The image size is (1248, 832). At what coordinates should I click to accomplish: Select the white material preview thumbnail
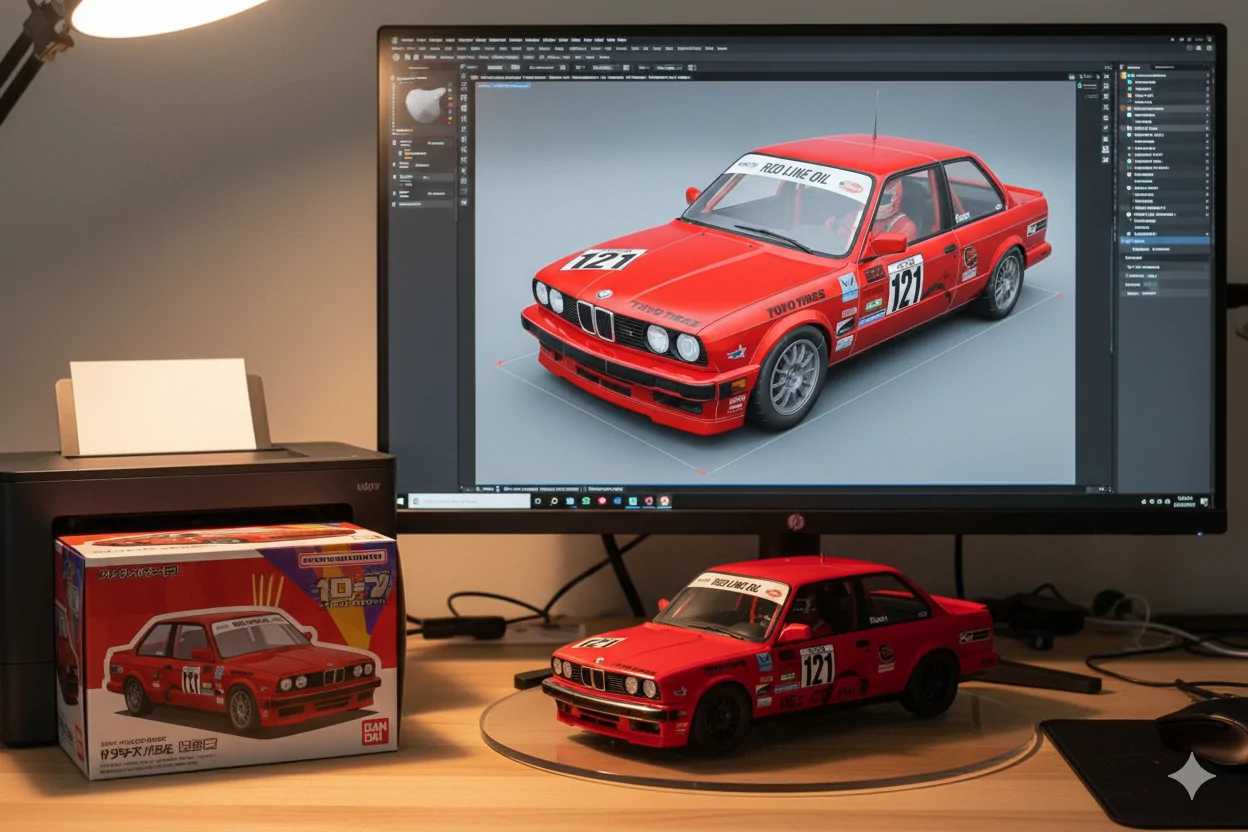425,104
